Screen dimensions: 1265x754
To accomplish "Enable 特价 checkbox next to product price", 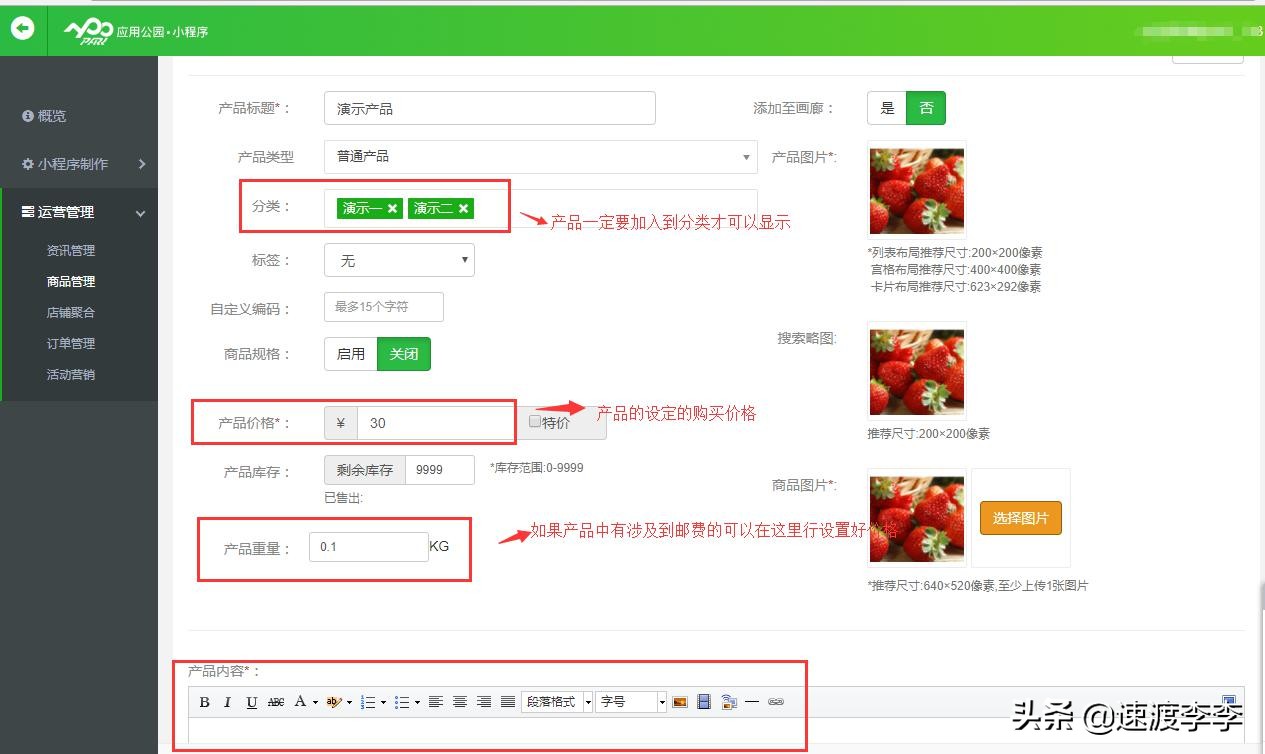I will (x=535, y=419).
